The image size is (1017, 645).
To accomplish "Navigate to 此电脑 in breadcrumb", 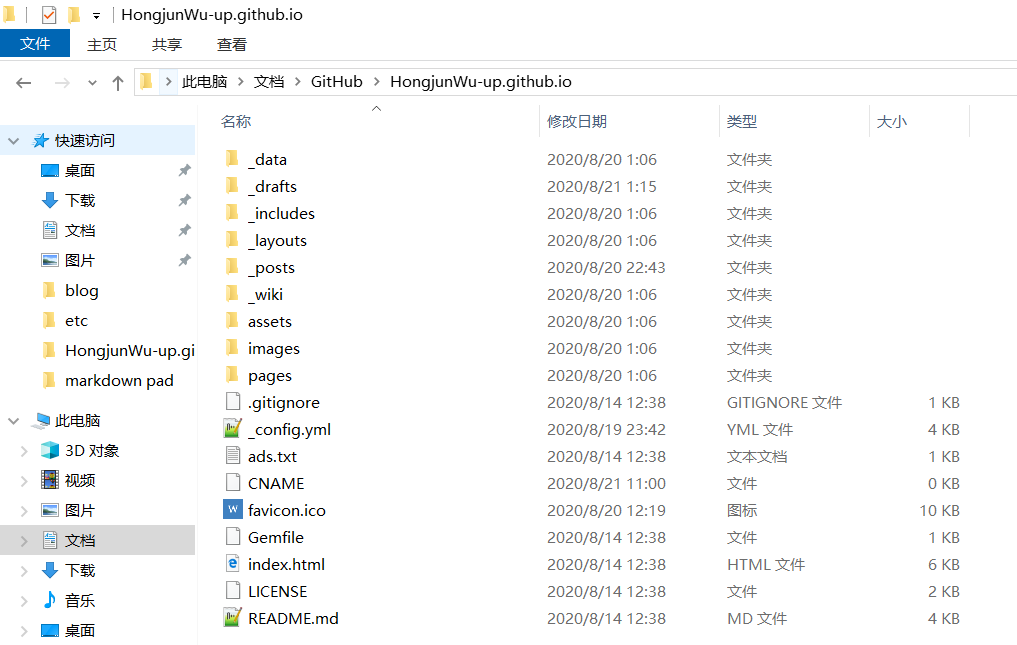I will 204,82.
